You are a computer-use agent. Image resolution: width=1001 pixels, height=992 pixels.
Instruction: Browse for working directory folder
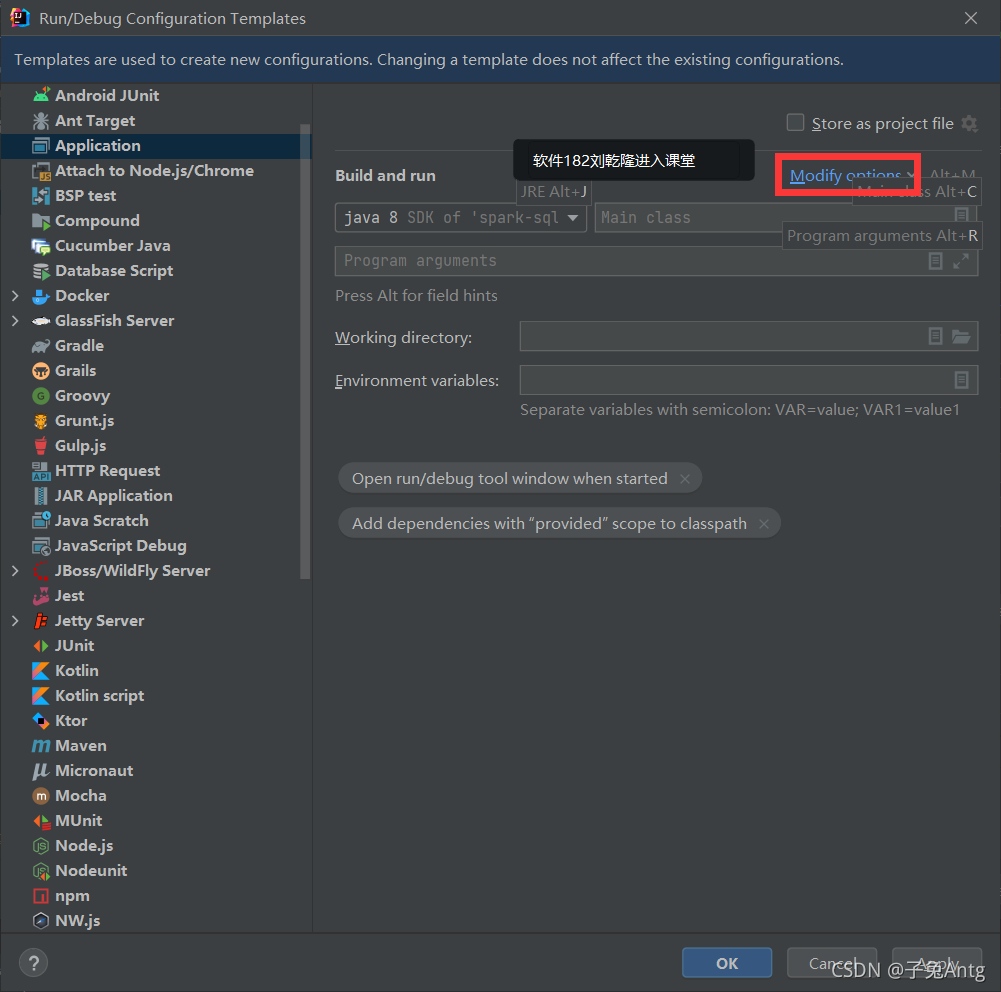pyautogui.click(x=961, y=336)
